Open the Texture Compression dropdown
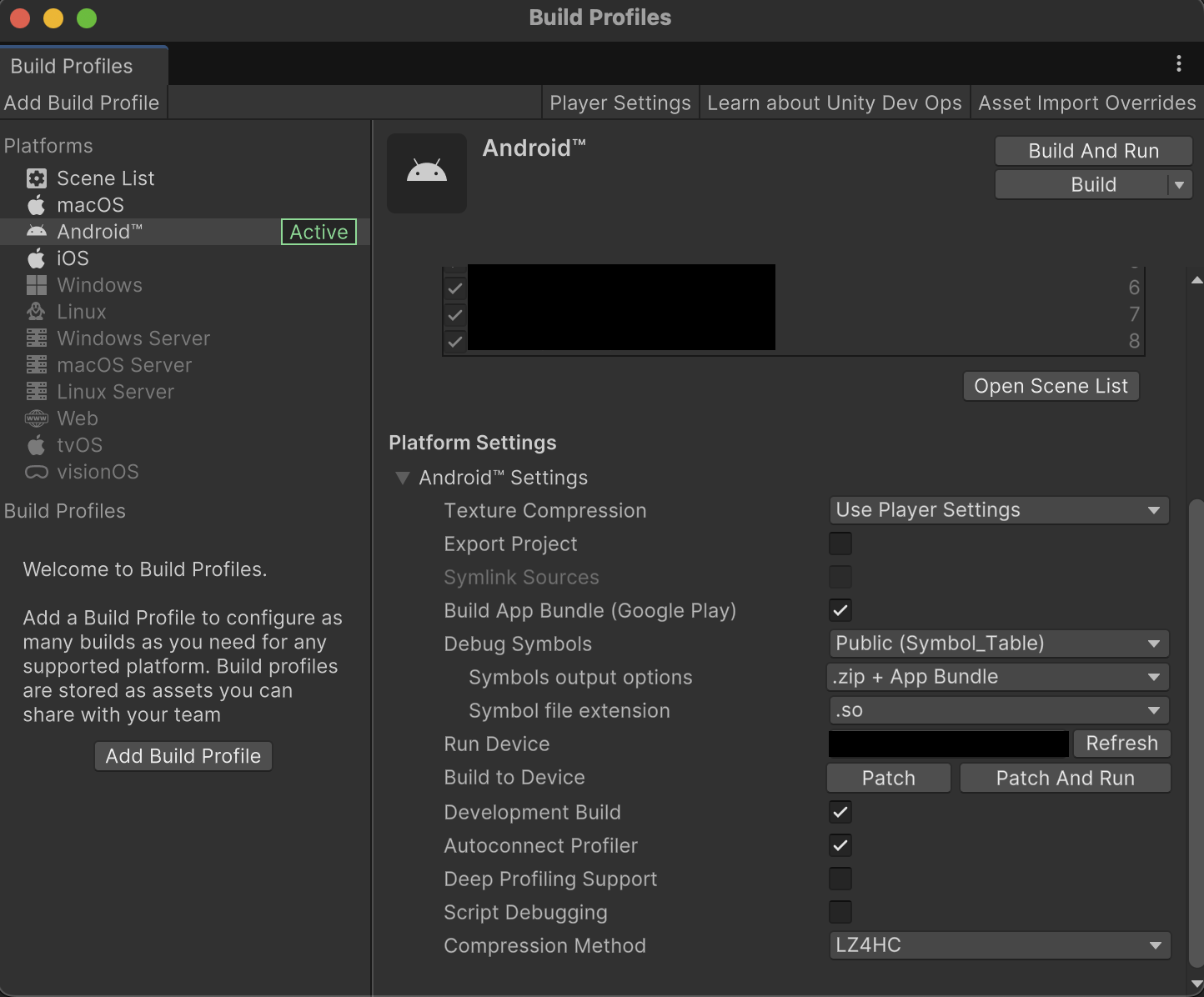1204x997 pixels. [999, 510]
